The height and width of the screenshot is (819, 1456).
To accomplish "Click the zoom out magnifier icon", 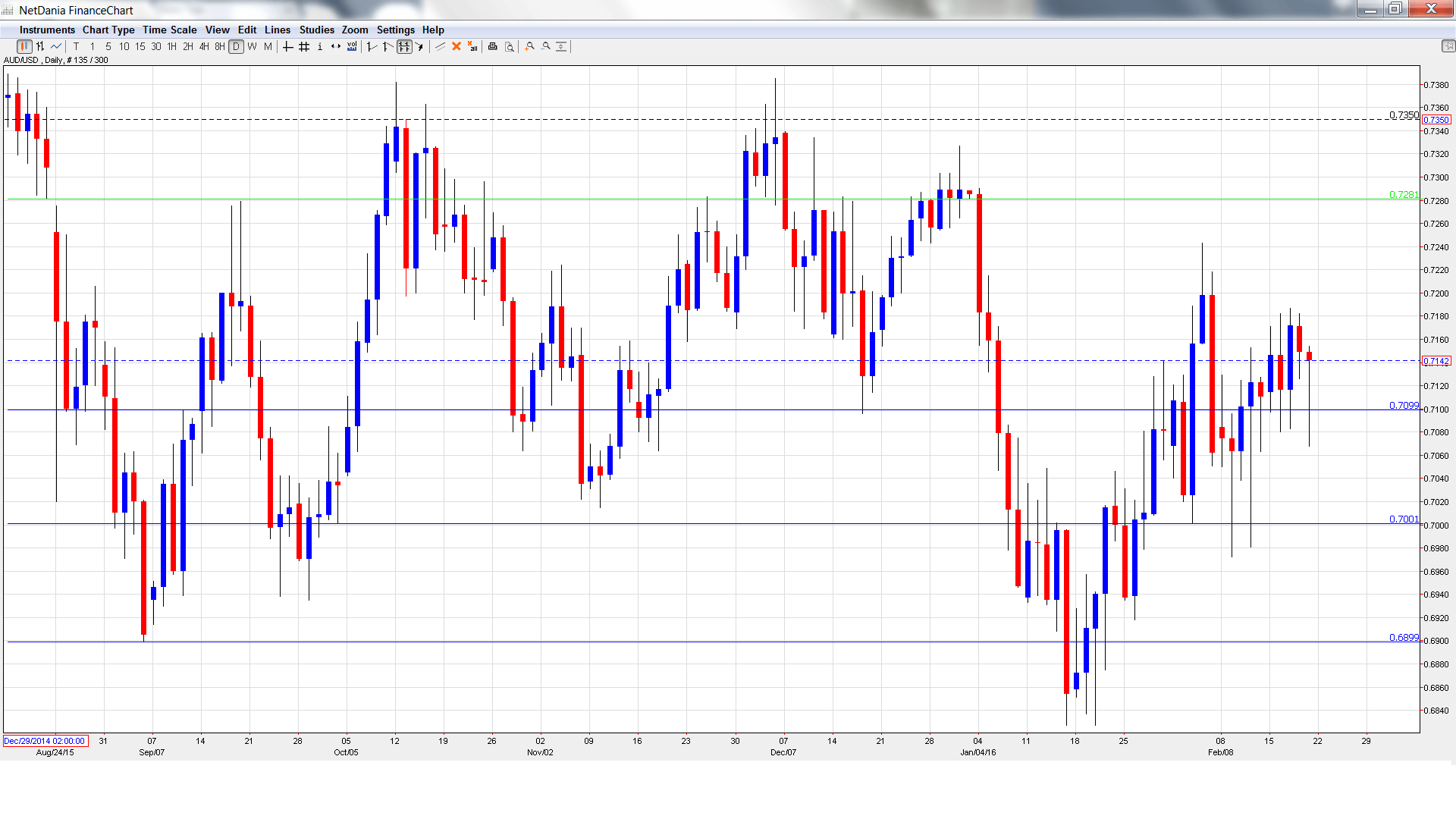I will coord(546,47).
